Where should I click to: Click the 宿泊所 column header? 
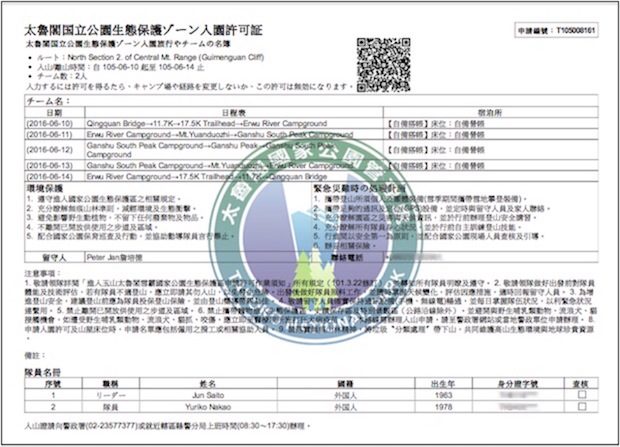coord(504,112)
